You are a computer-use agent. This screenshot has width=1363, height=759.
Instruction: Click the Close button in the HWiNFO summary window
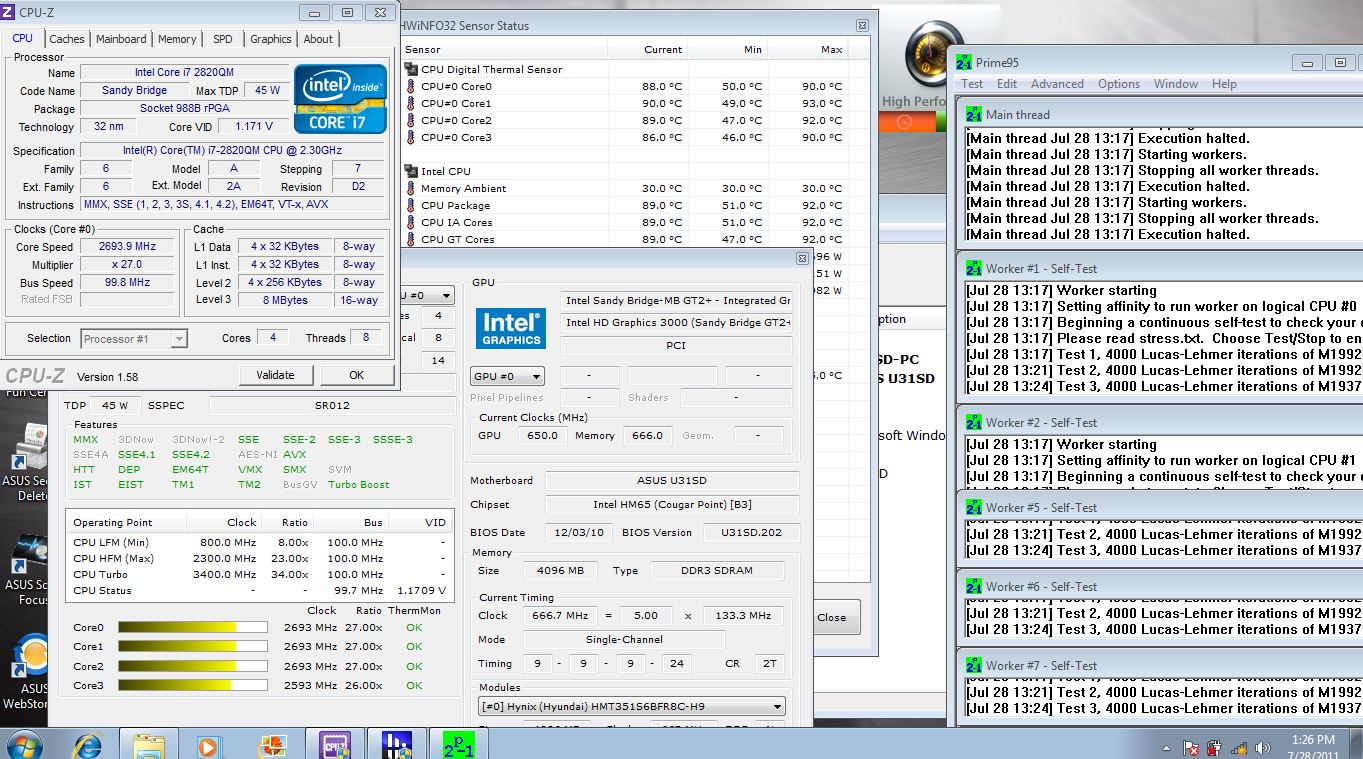click(x=831, y=617)
